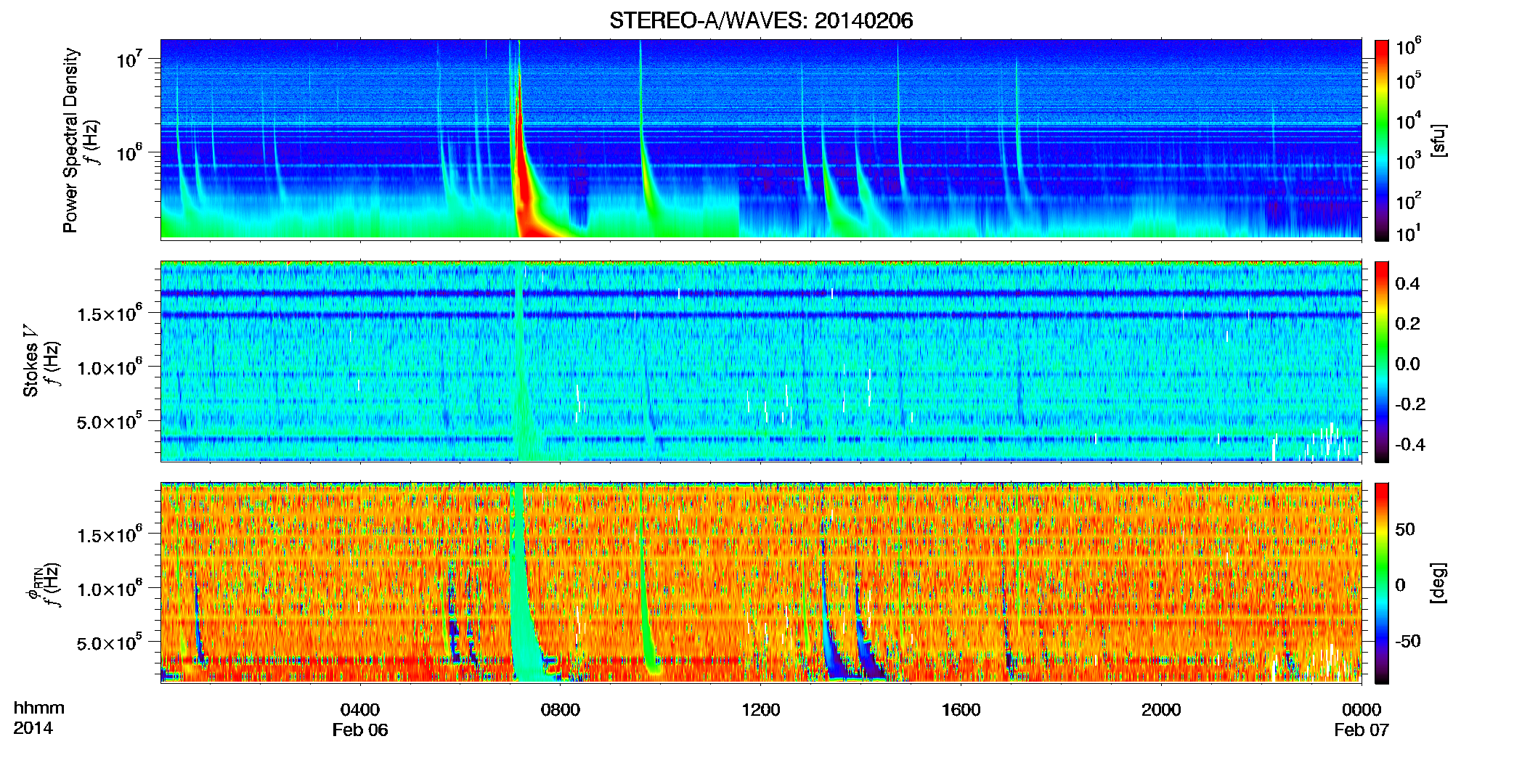Click the 2000 time tick label
Viewport: 1522px width, 784px height.
tap(1161, 710)
